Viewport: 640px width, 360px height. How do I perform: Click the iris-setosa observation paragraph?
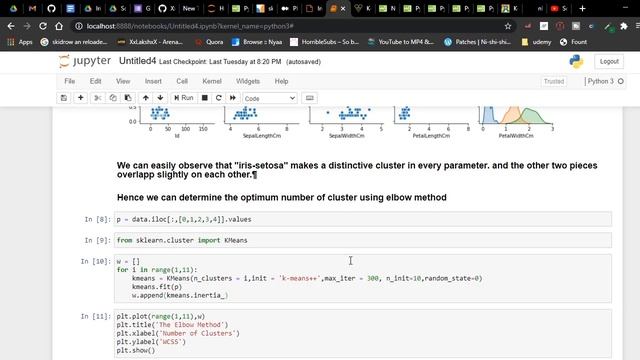click(x=357, y=170)
